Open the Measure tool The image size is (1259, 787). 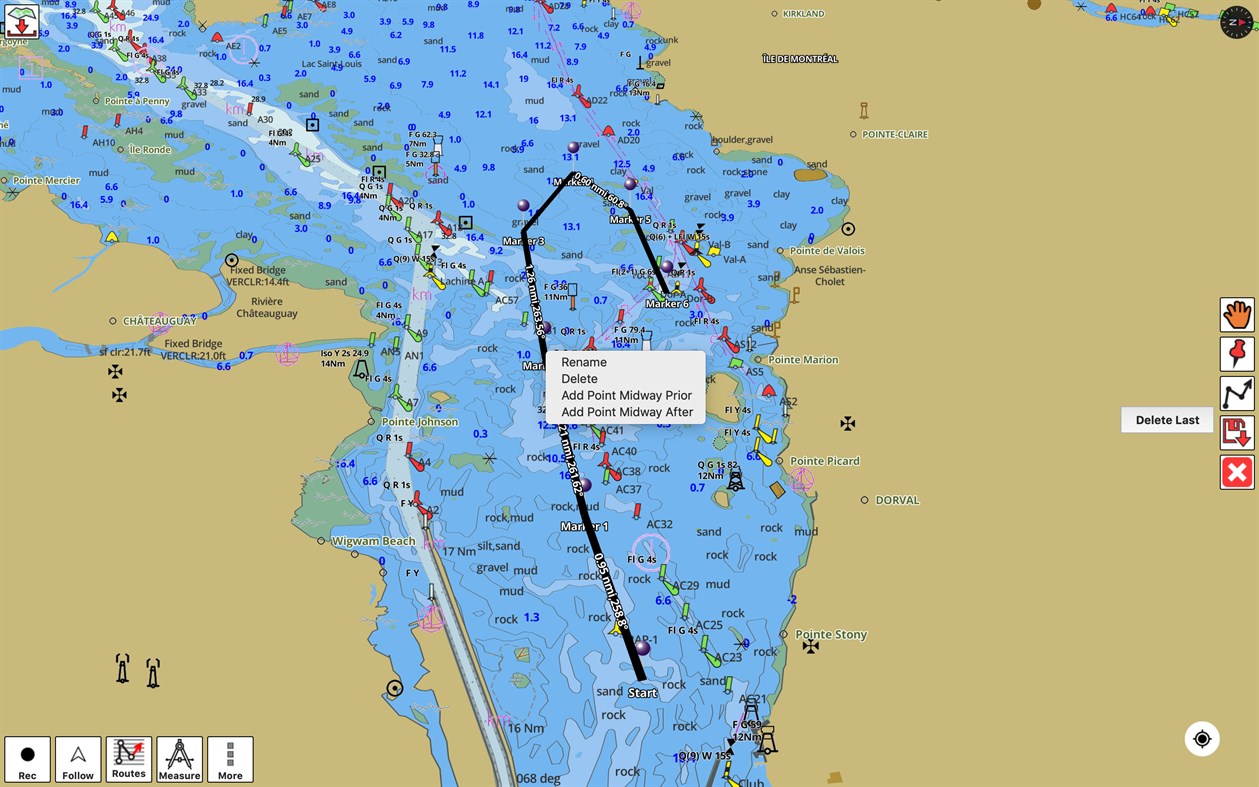pos(179,759)
